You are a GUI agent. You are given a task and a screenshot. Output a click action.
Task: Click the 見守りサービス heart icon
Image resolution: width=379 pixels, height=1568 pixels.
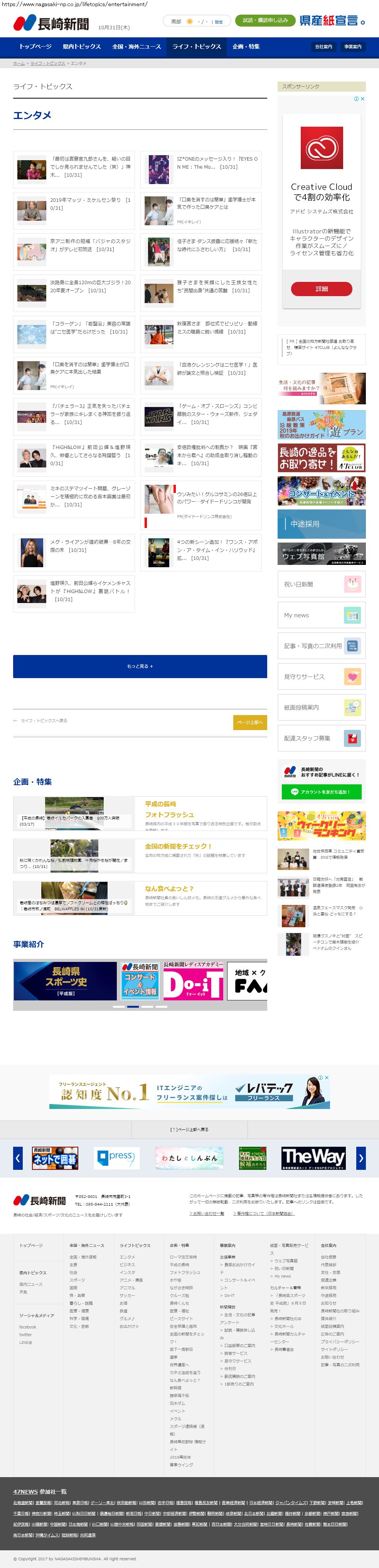pos(353,676)
